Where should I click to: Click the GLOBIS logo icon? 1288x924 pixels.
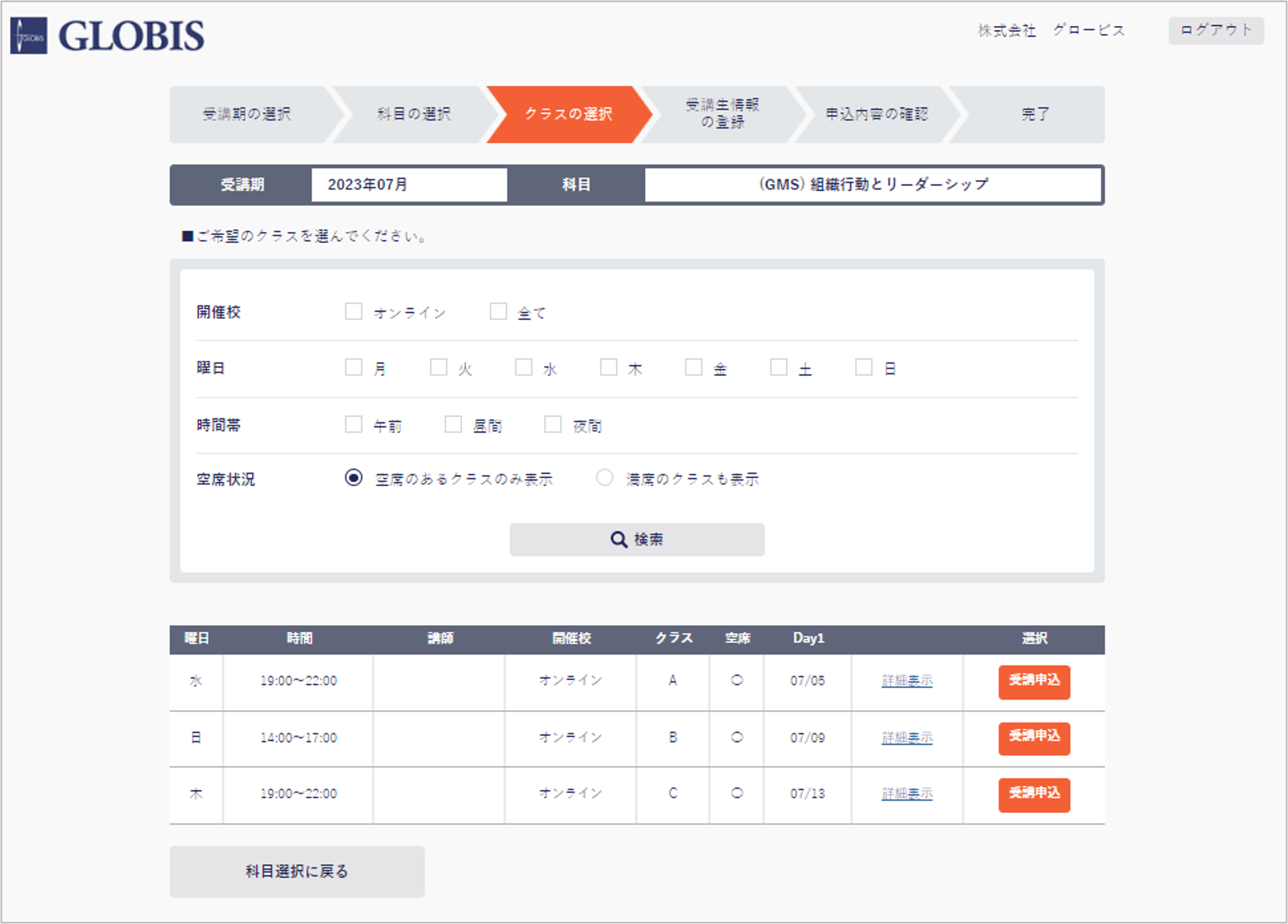pyautogui.click(x=29, y=36)
